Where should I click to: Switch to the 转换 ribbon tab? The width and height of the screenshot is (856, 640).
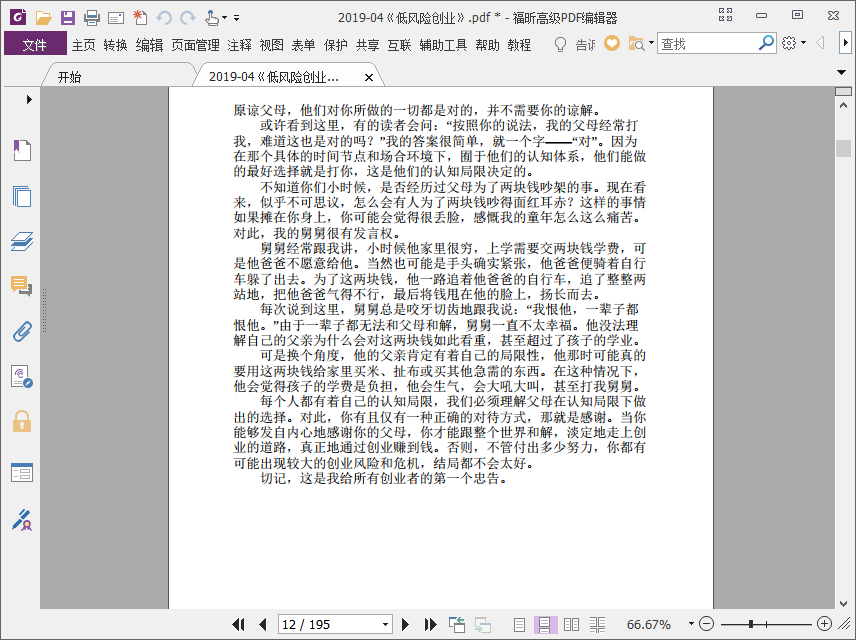115,45
